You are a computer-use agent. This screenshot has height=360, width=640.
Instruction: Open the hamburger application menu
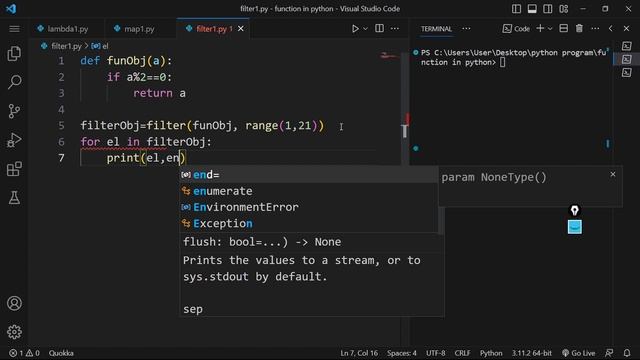14,29
